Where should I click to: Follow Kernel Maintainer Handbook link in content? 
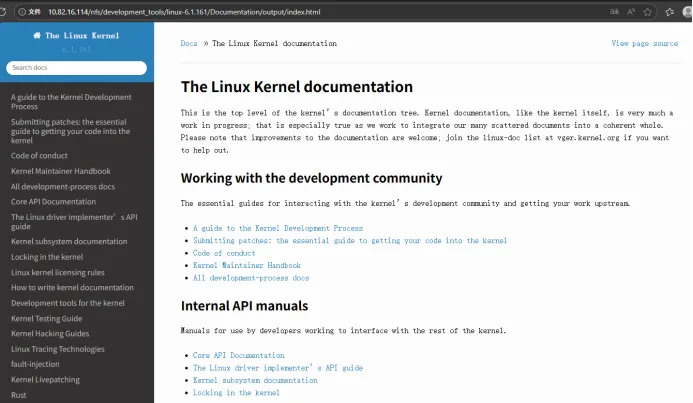click(x=247, y=265)
